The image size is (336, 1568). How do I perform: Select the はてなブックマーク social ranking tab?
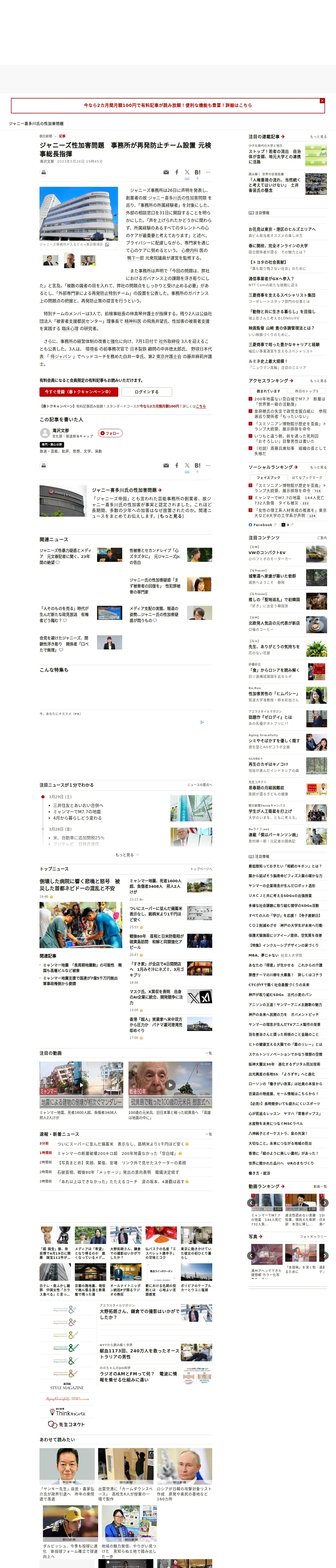307,478
